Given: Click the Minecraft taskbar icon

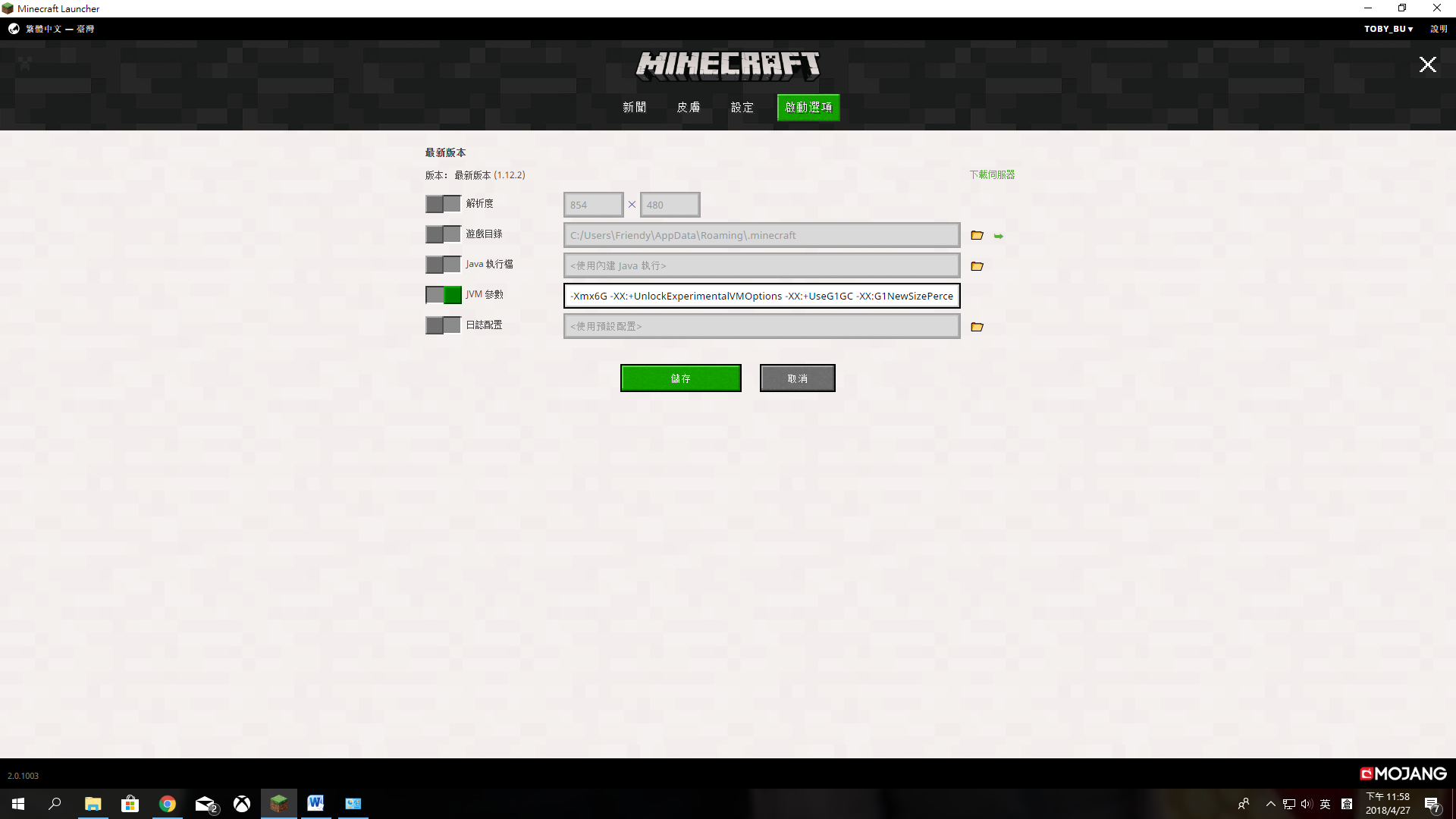Looking at the screenshot, I should pyautogui.click(x=278, y=803).
